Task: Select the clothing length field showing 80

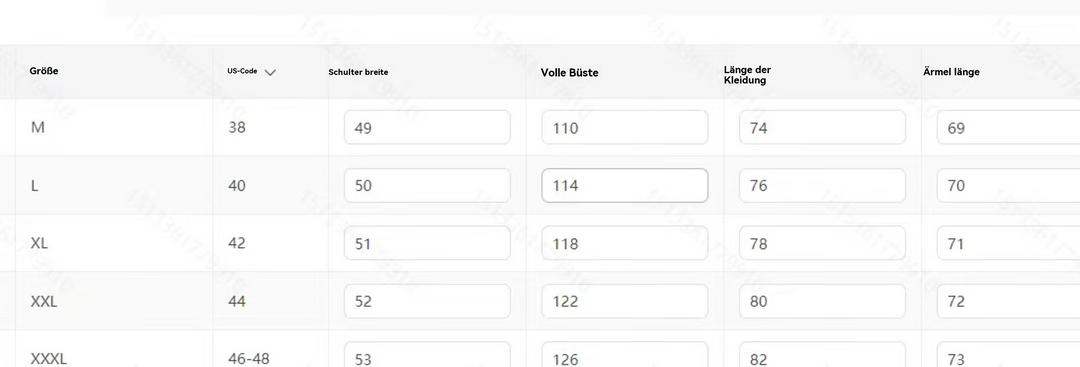Action: pos(822,301)
